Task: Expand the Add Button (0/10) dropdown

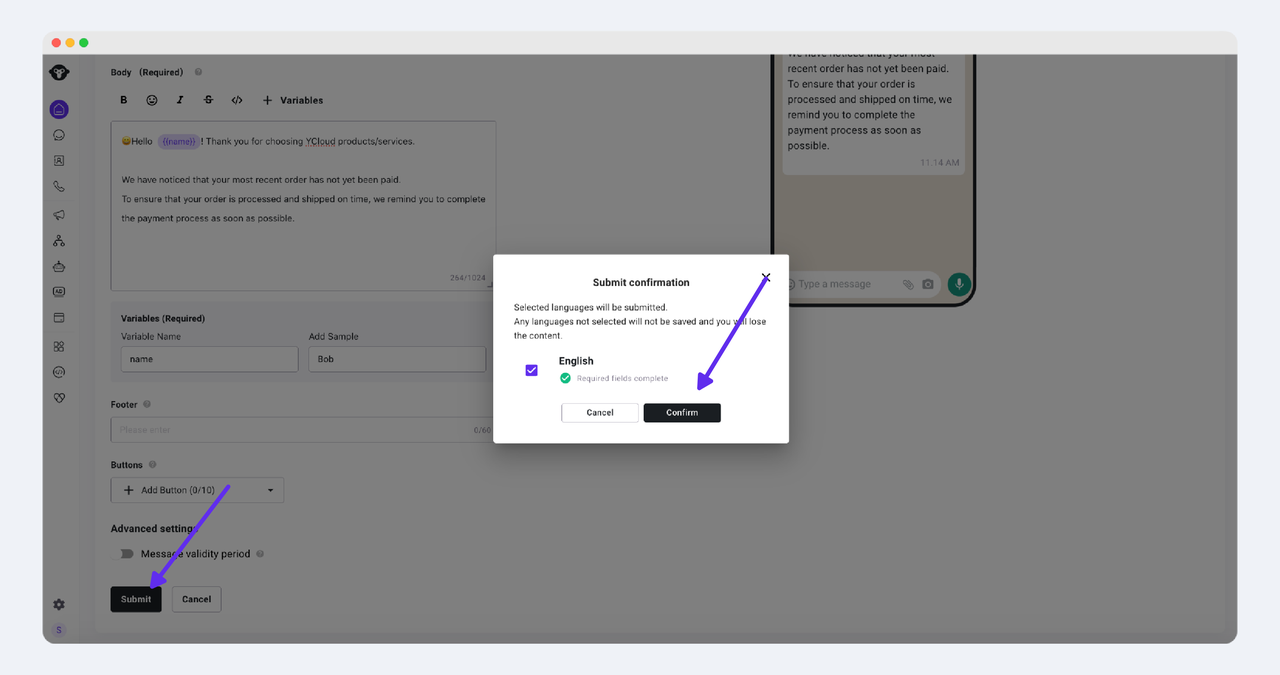Action: coord(197,490)
